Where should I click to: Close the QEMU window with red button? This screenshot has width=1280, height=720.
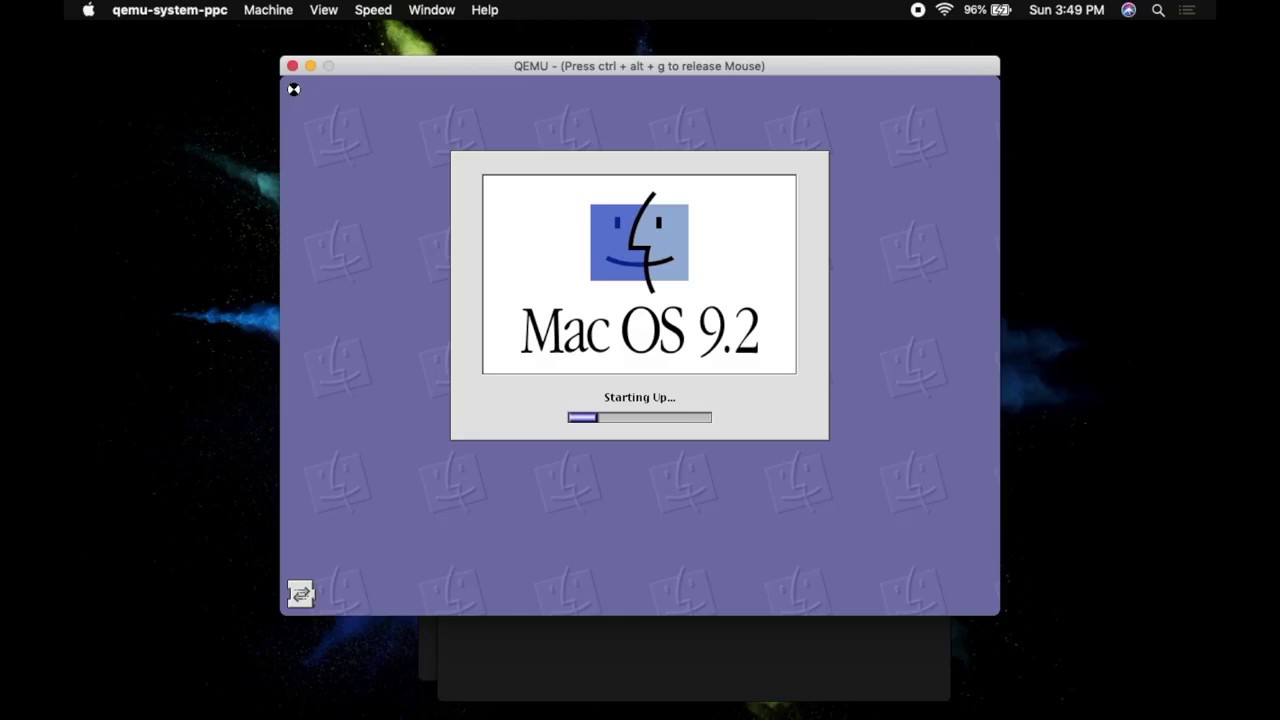pyautogui.click(x=292, y=66)
